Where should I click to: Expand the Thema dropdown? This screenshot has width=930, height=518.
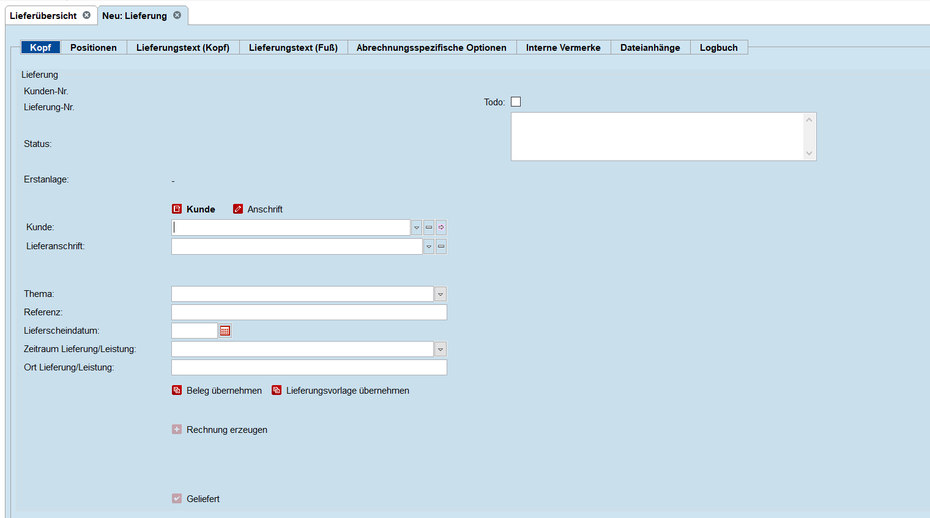(440, 294)
